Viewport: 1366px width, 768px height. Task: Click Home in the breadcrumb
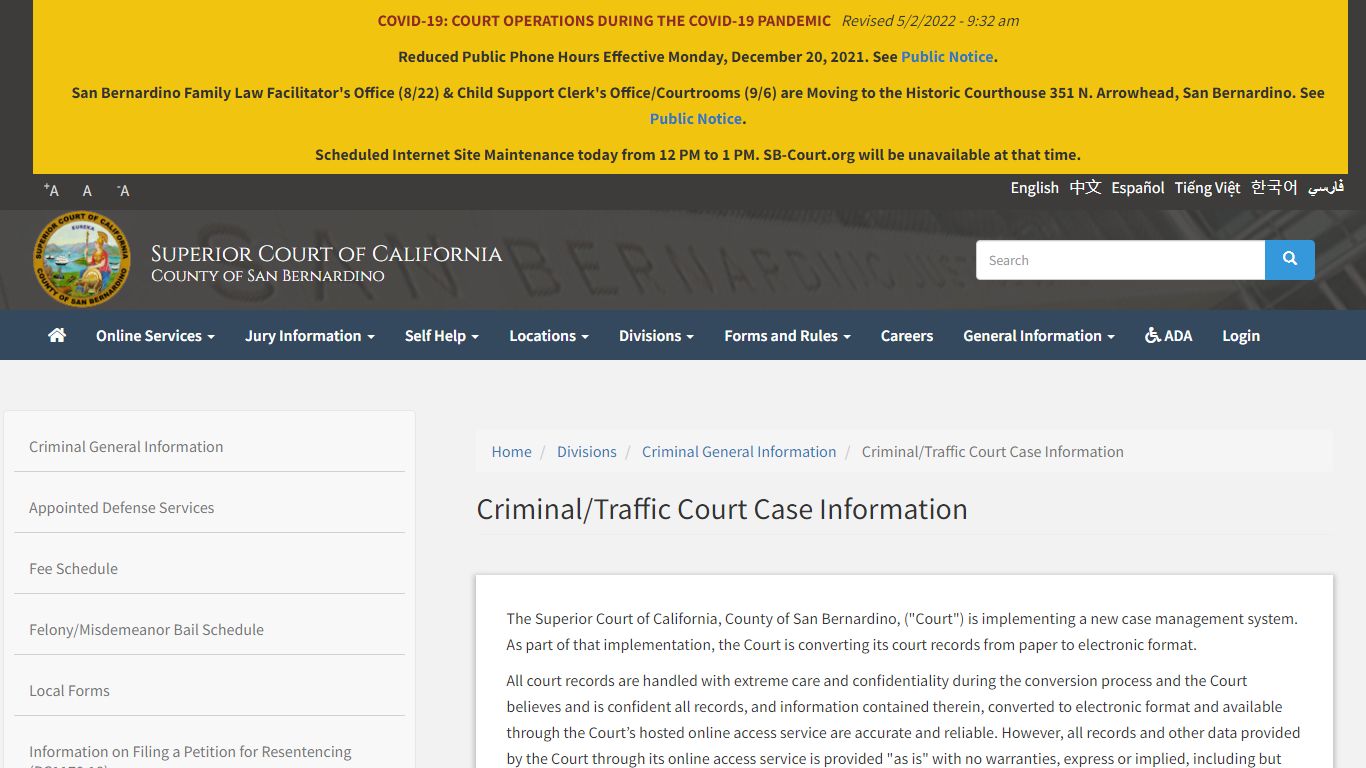point(511,452)
